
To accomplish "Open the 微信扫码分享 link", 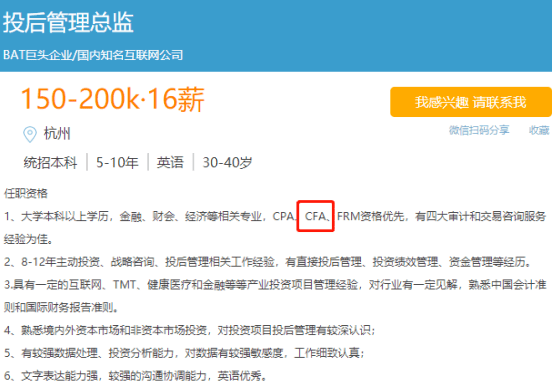I will [x=479, y=130].
